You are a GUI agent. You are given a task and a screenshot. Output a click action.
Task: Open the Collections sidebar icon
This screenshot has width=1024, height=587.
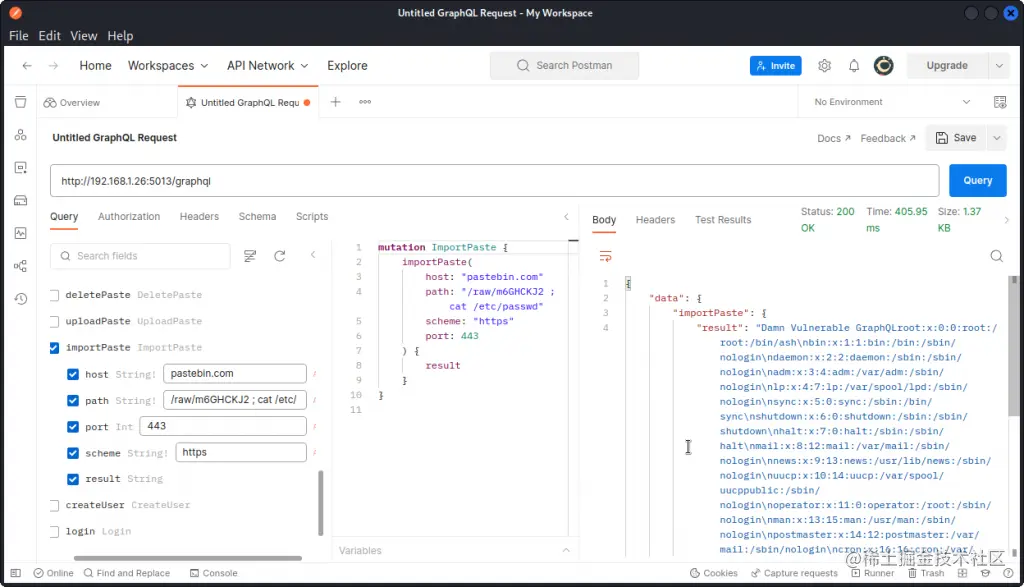coord(20,102)
